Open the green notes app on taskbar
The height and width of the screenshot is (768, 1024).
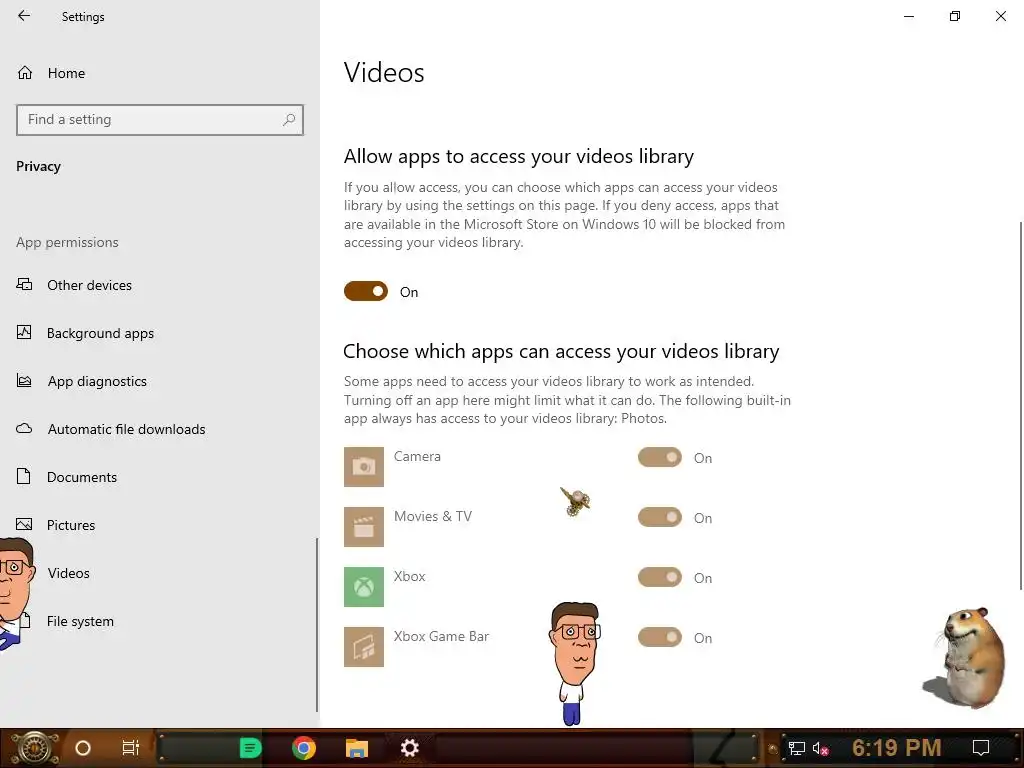tap(250, 748)
